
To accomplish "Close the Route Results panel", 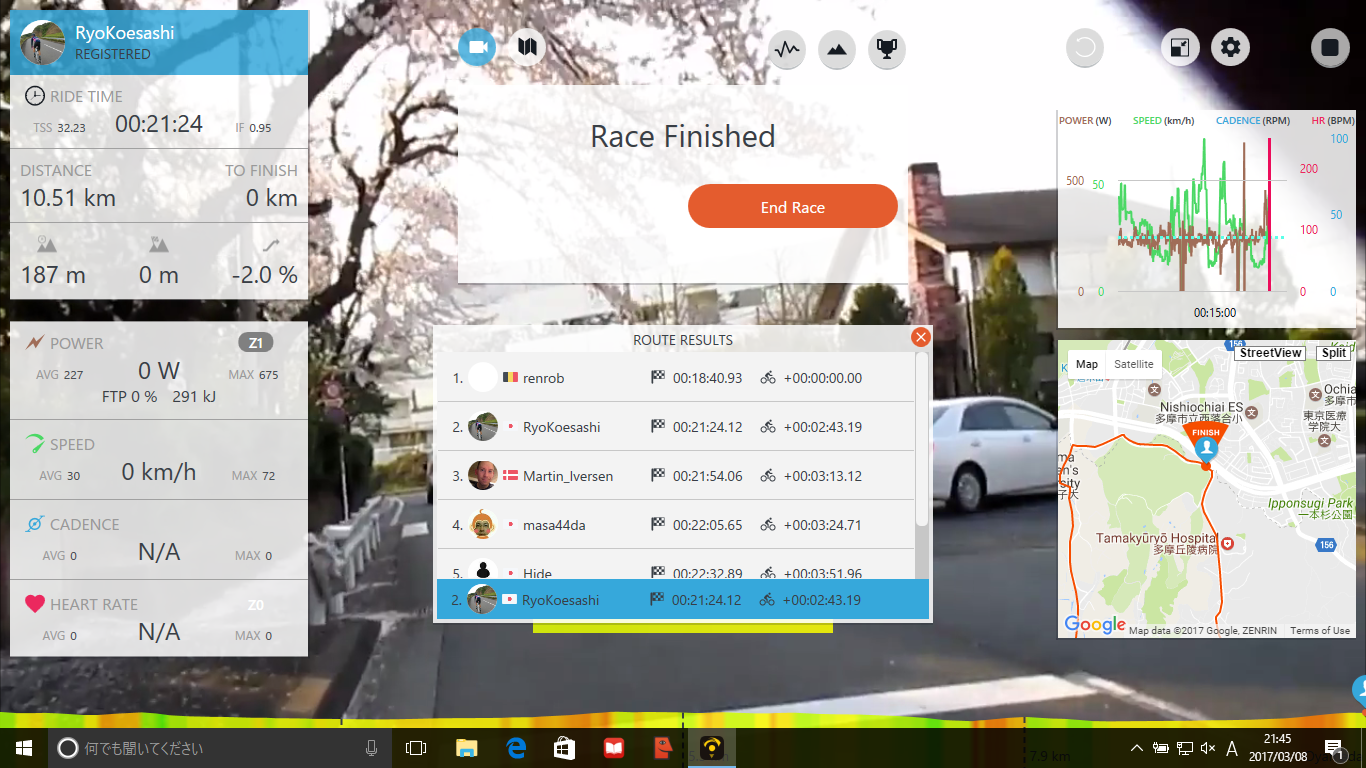I will (921, 338).
